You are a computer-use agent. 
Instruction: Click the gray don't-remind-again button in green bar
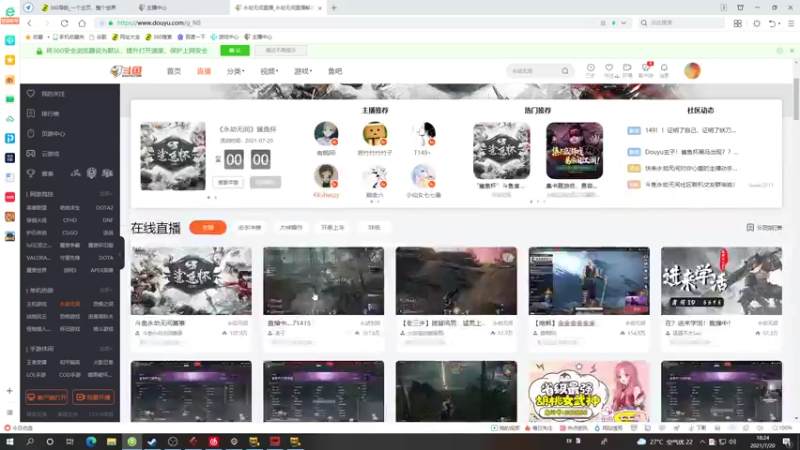click(x=280, y=51)
